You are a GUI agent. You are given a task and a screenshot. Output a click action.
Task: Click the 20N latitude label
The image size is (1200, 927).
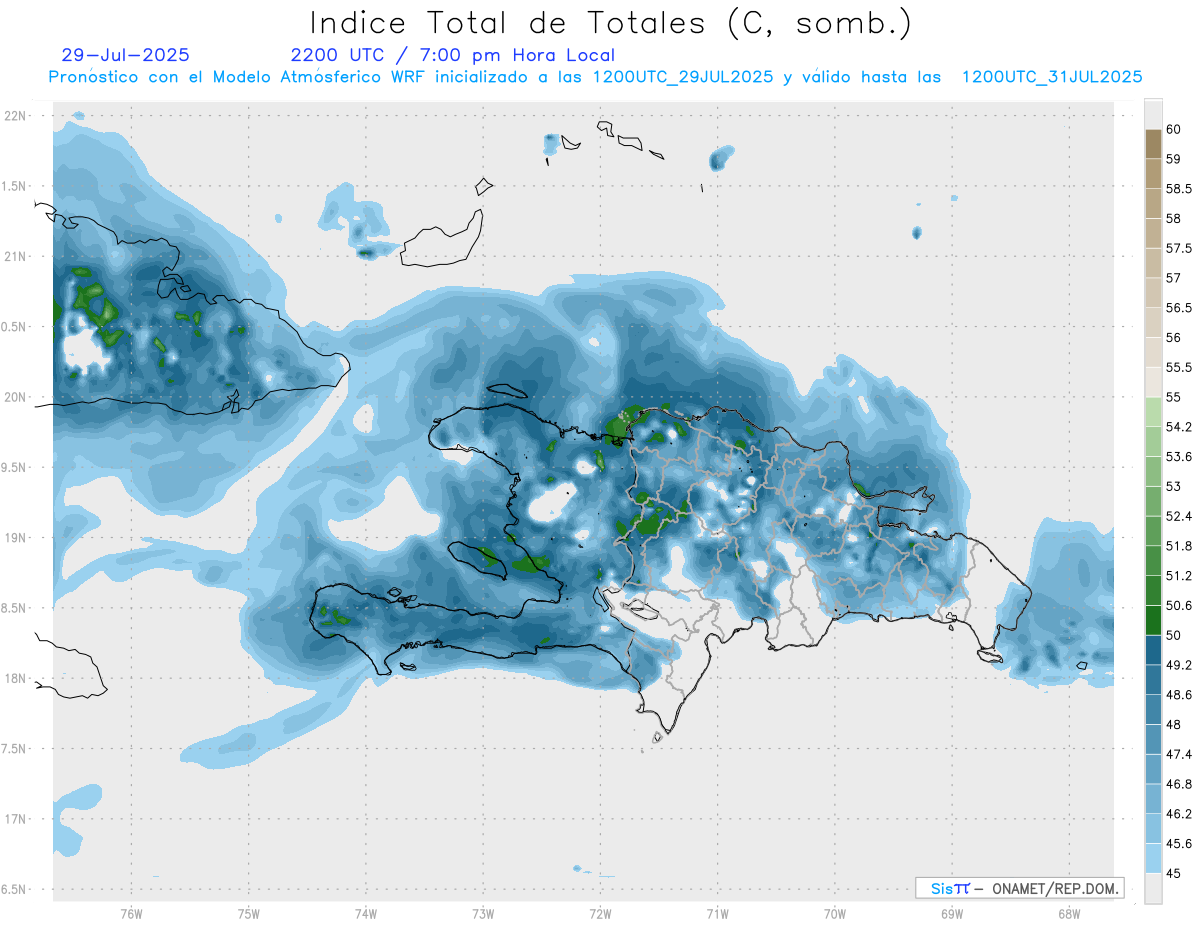click(x=17, y=397)
